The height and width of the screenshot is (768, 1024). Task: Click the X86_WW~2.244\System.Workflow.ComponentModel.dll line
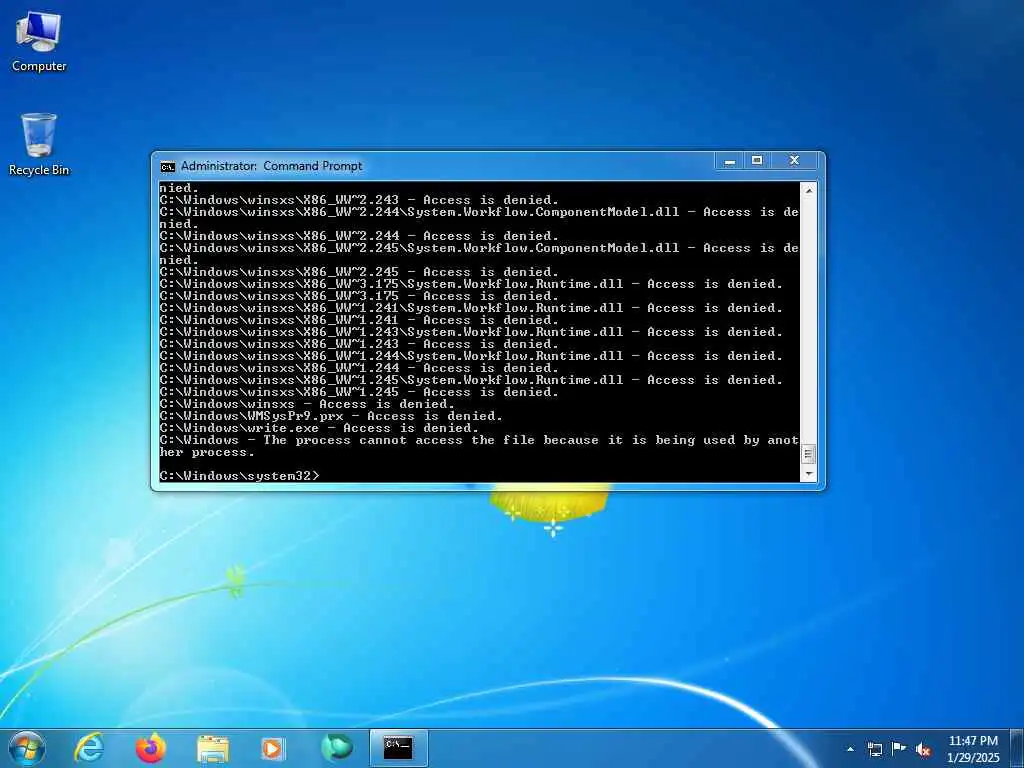point(479,218)
